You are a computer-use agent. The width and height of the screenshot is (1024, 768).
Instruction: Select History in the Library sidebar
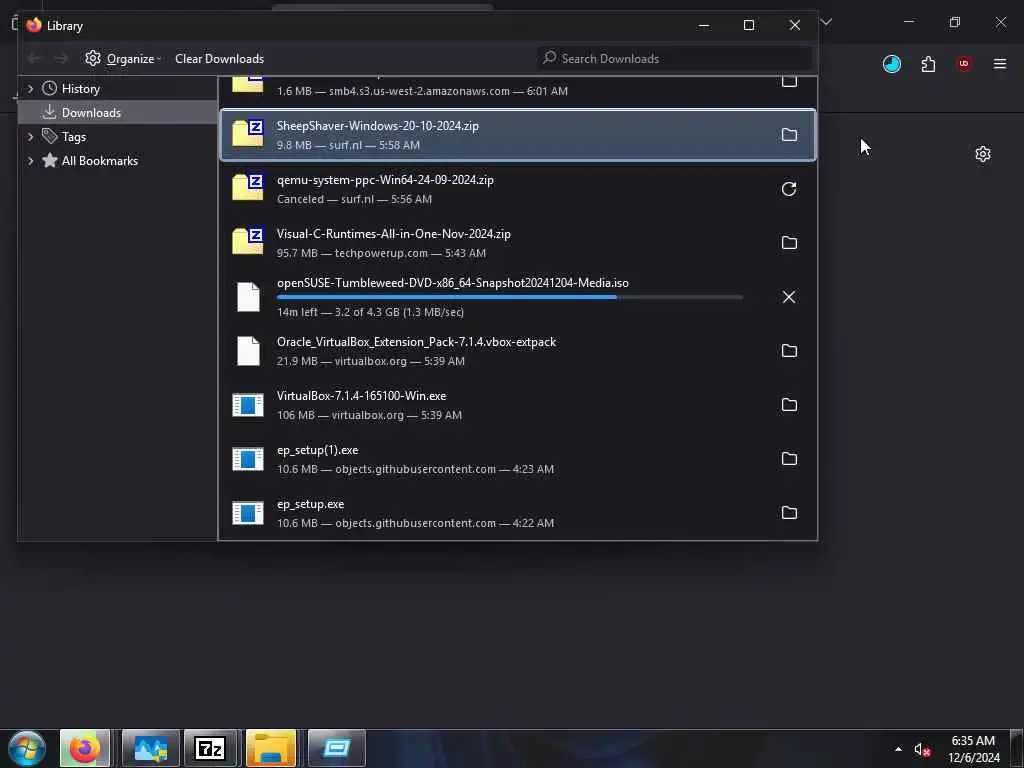coord(80,89)
